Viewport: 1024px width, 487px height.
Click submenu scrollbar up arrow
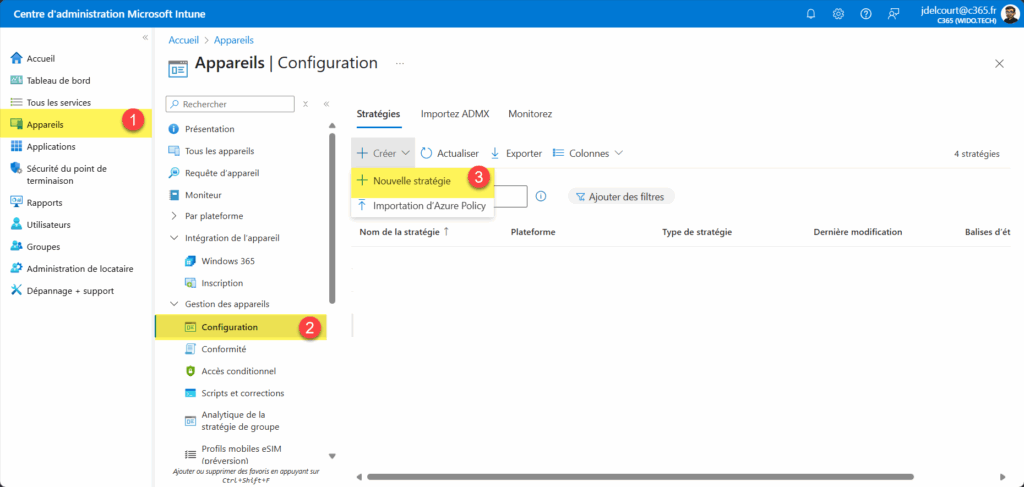(332, 126)
